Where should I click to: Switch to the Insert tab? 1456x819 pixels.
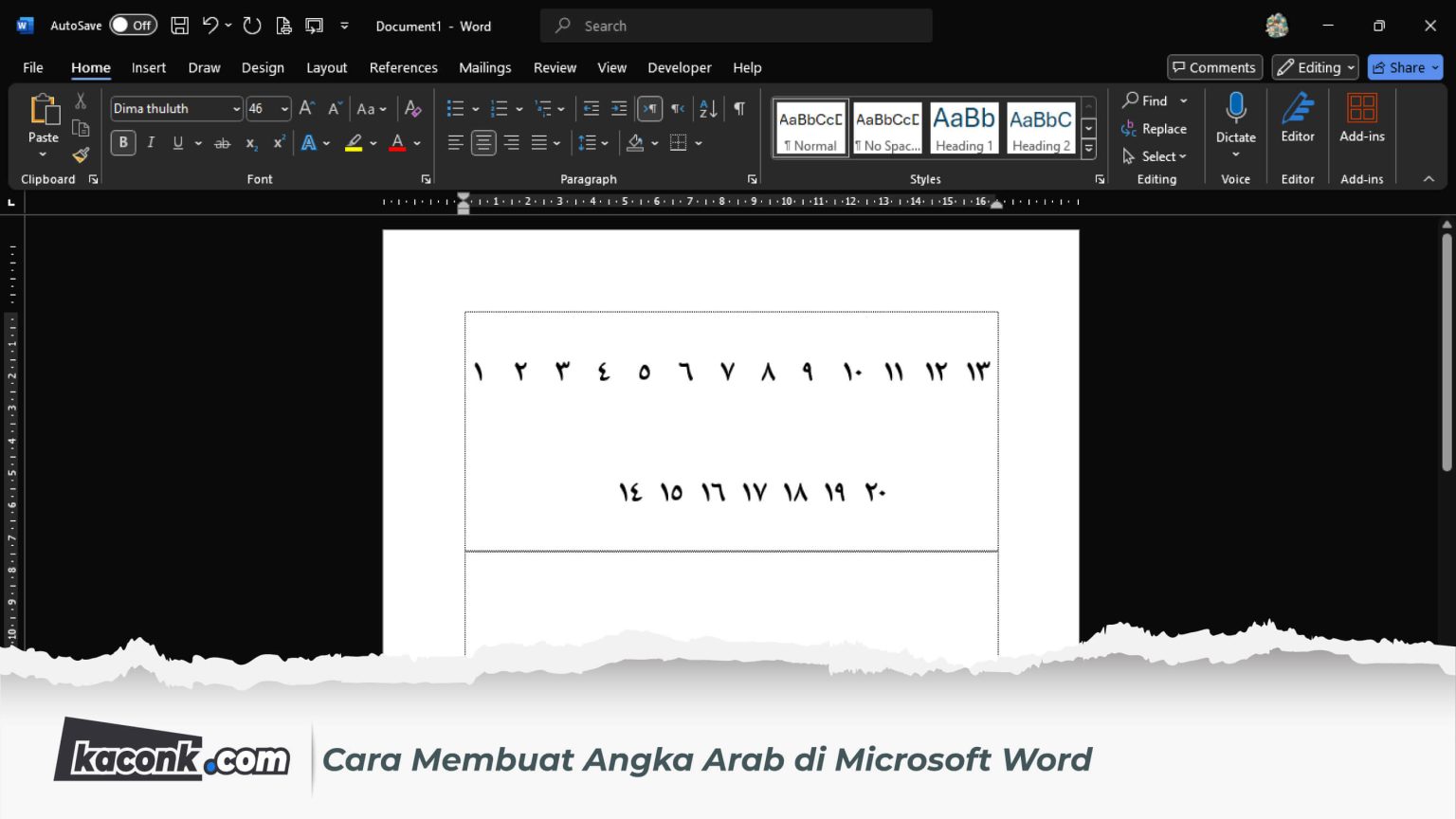(x=149, y=67)
